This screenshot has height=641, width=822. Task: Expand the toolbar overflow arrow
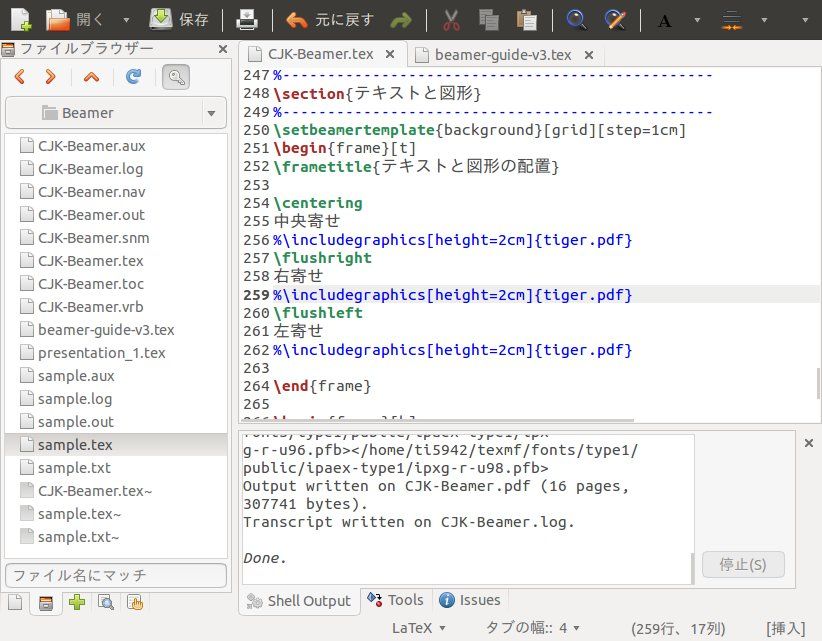tap(805, 20)
